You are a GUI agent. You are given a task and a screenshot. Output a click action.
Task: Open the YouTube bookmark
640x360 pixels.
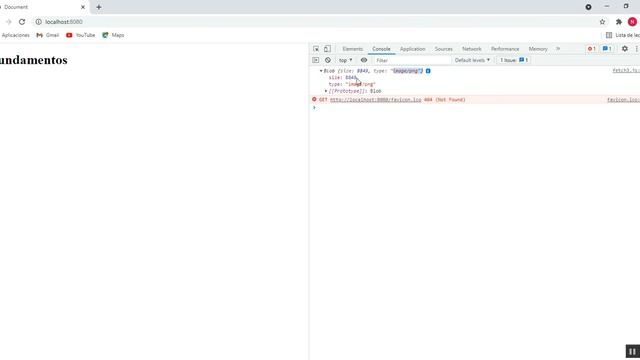[80, 35]
